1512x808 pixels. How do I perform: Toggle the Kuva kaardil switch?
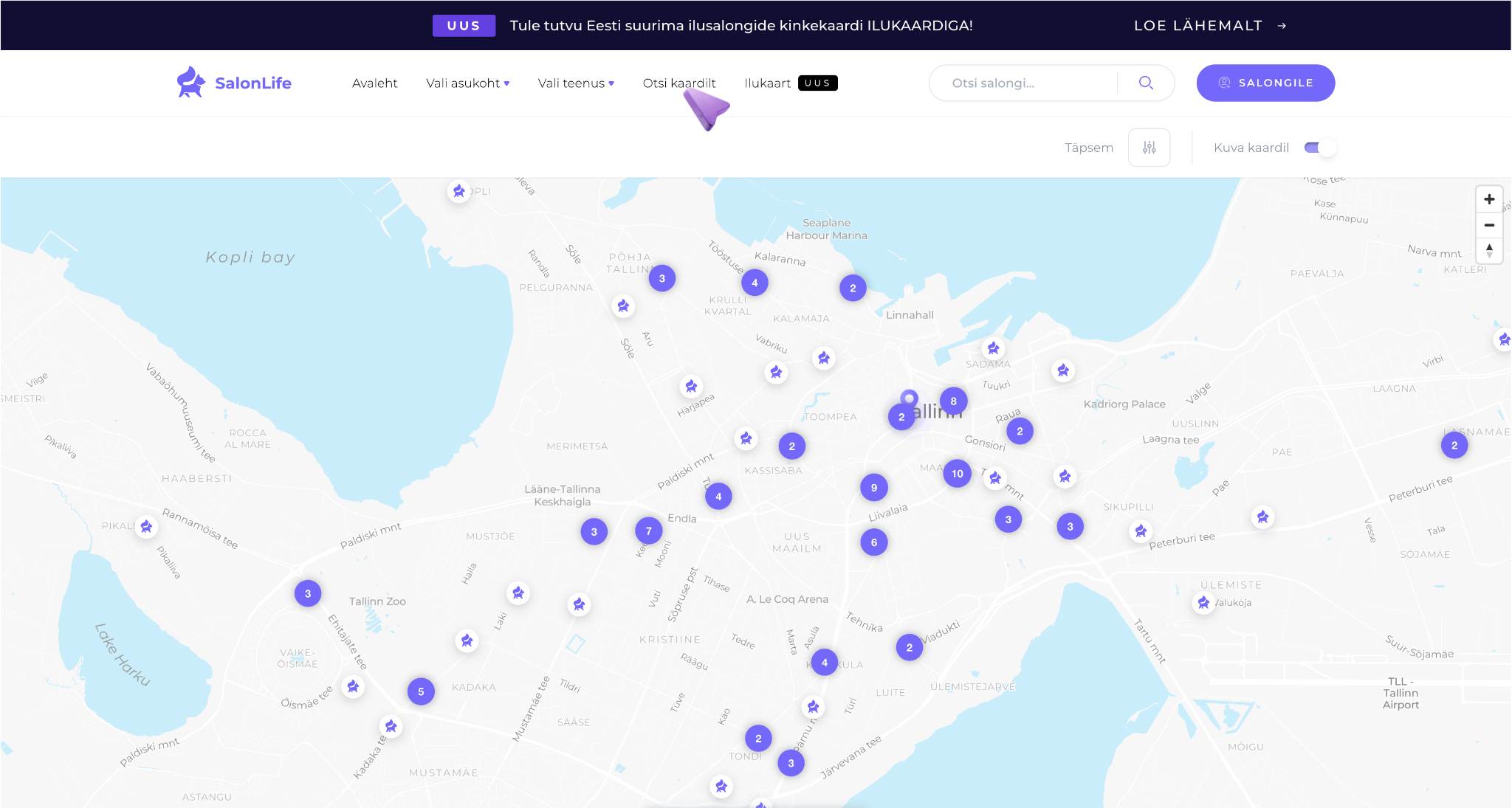pos(1319,148)
